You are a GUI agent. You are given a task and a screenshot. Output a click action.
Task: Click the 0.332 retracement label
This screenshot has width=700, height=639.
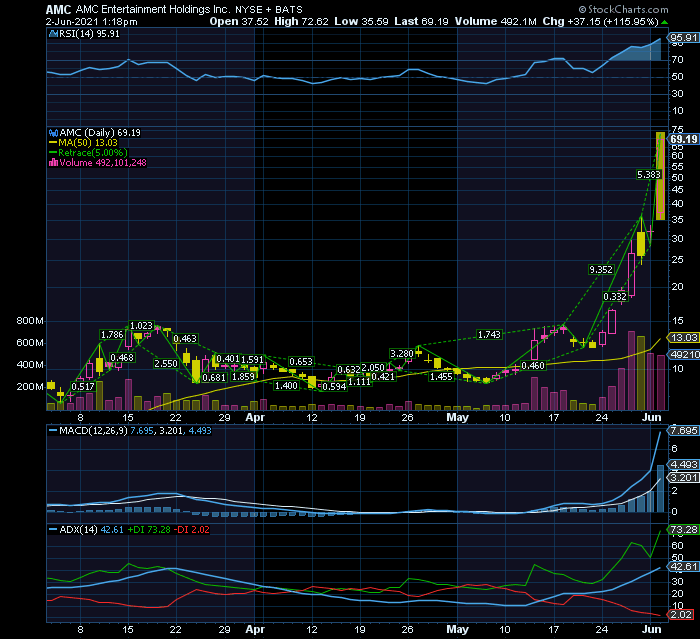(615, 297)
